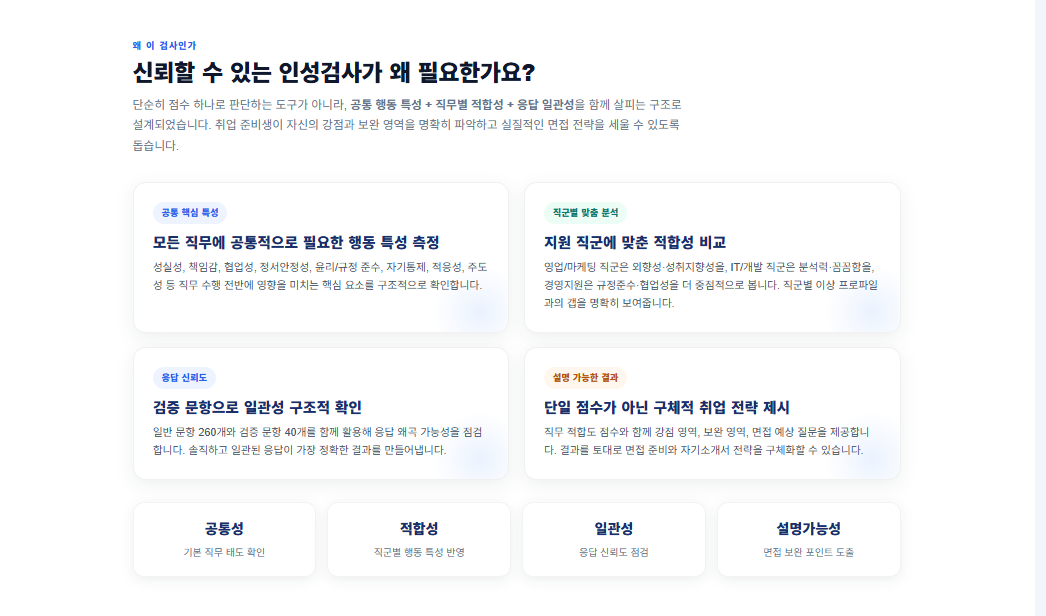Click the '왜 이 검사인가' section label
The image size is (1046, 616).
point(164,45)
